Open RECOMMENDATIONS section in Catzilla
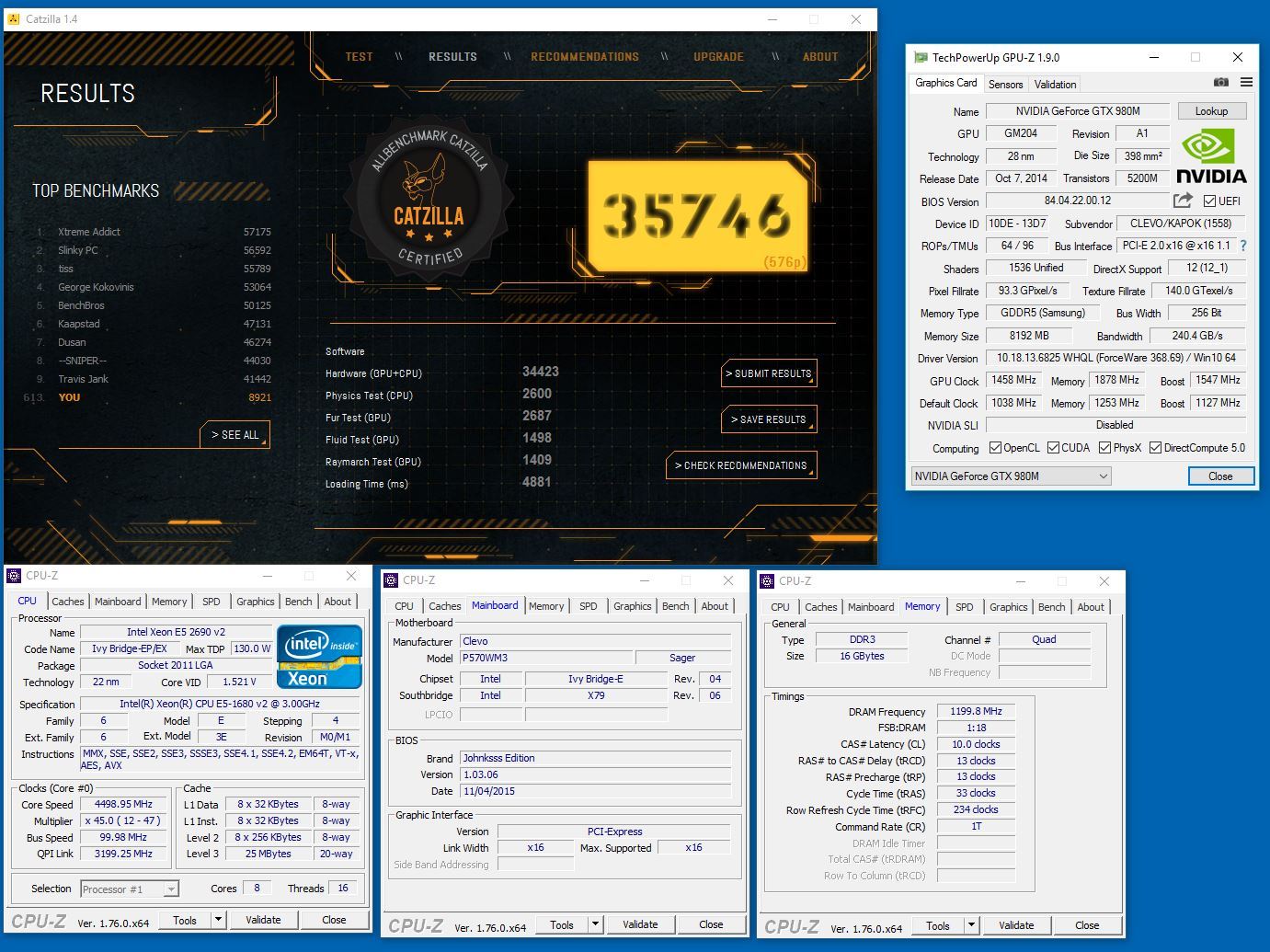The image size is (1270, 952). pos(585,56)
